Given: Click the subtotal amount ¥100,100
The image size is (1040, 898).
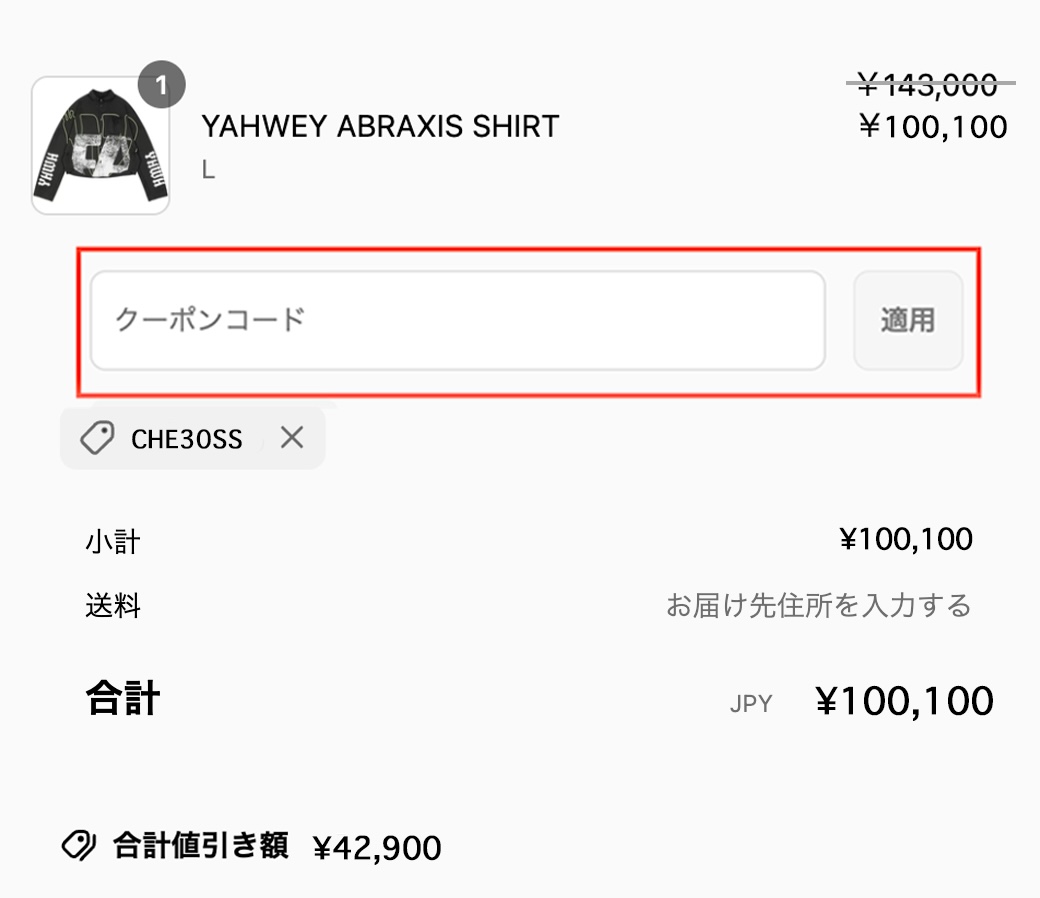Looking at the screenshot, I should [x=906, y=540].
